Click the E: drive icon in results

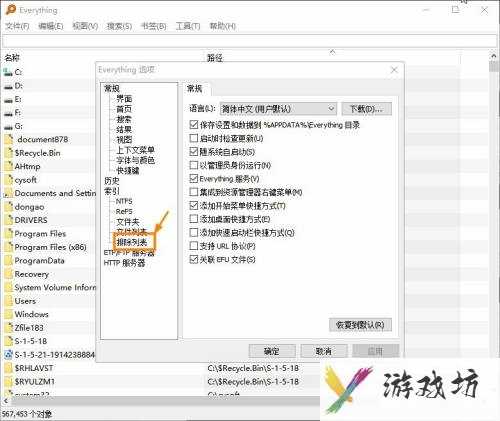point(8,99)
